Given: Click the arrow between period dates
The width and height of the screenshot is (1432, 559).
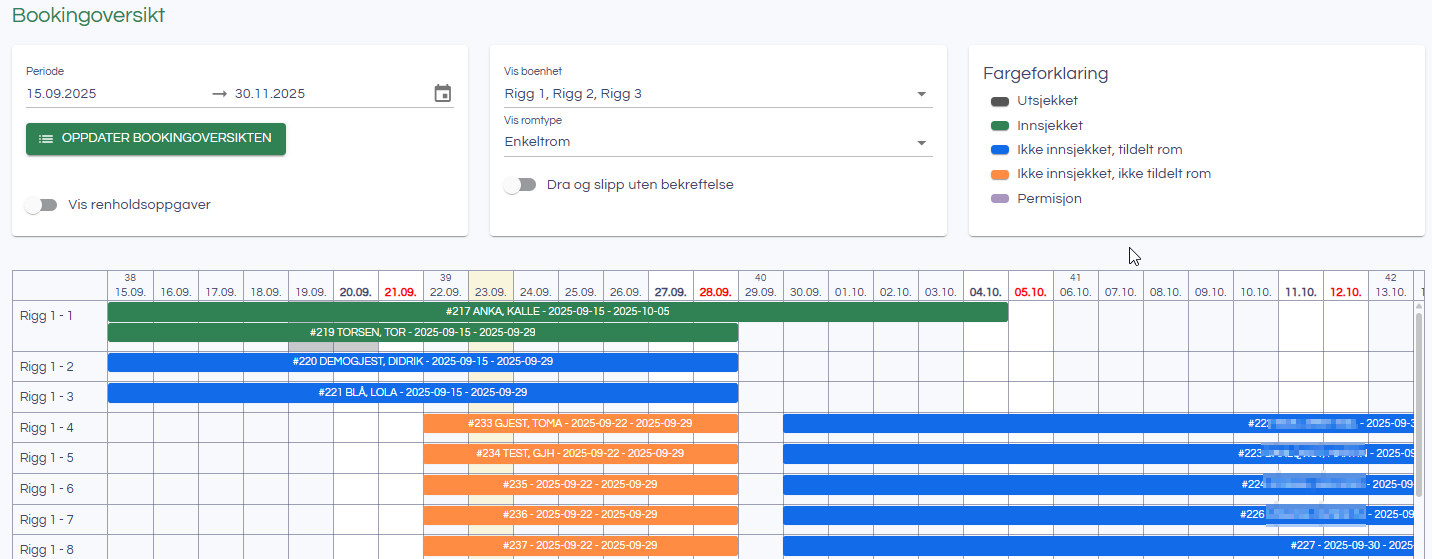Looking at the screenshot, I should pyautogui.click(x=220, y=94).
